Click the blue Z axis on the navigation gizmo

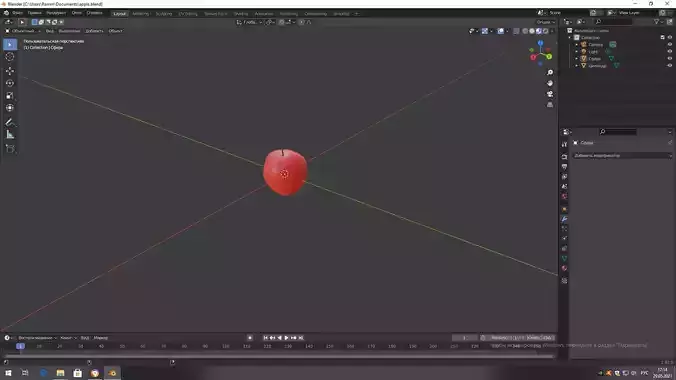point(540,43)
